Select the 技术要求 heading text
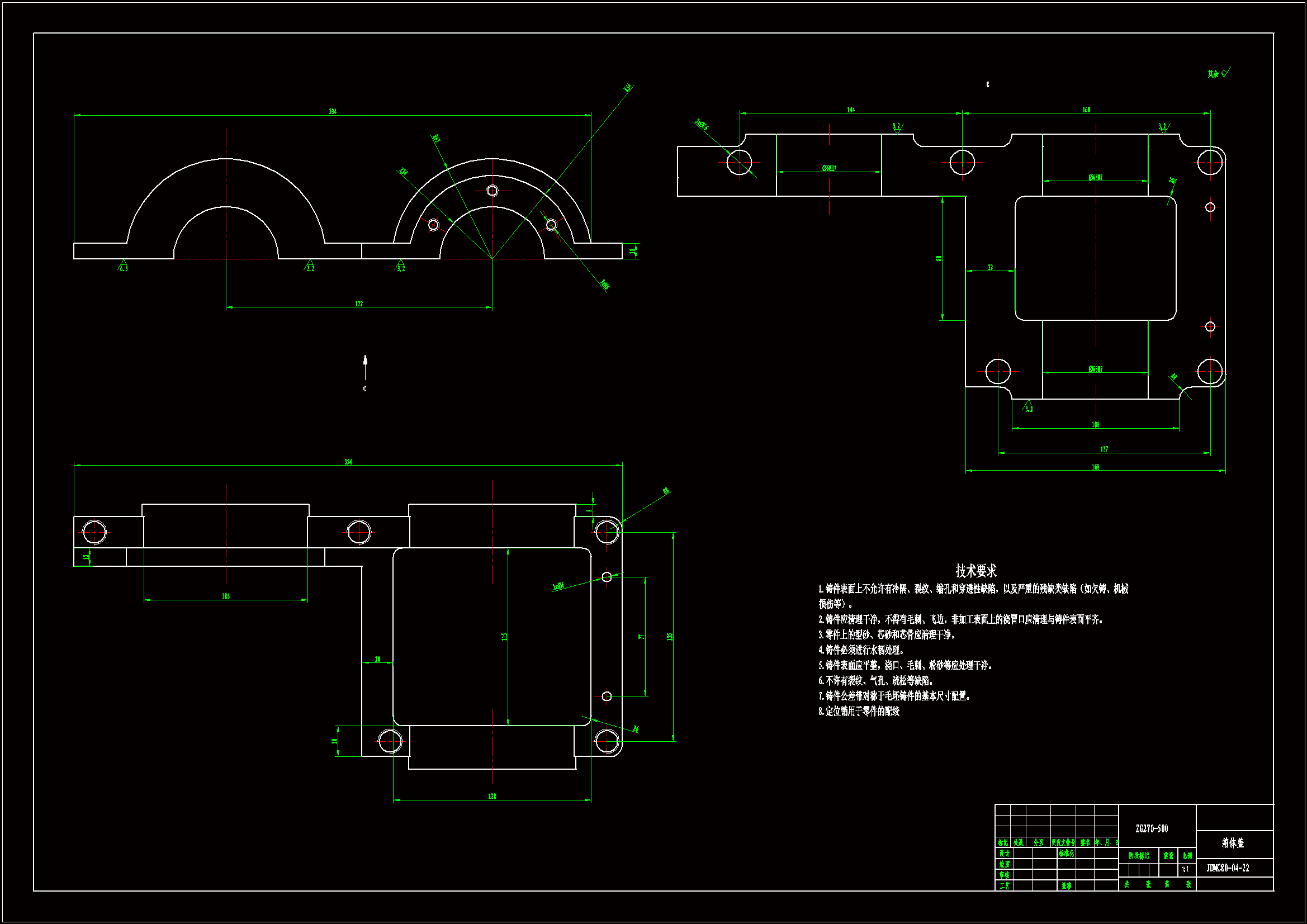Image resolution: width=1307 pixels, height=924 pixels. [x=975, y=571]
